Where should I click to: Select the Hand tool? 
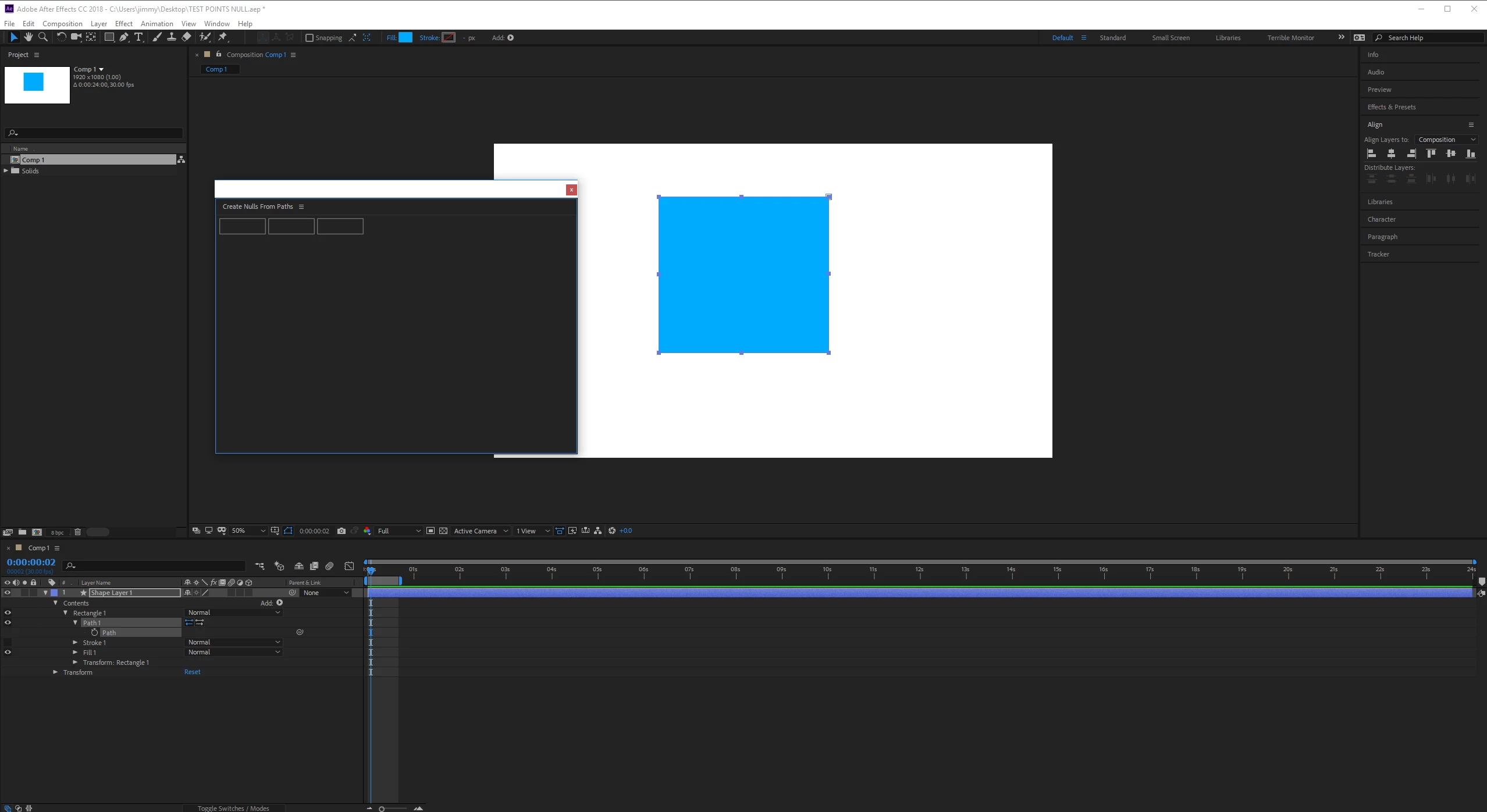point(28,37)
